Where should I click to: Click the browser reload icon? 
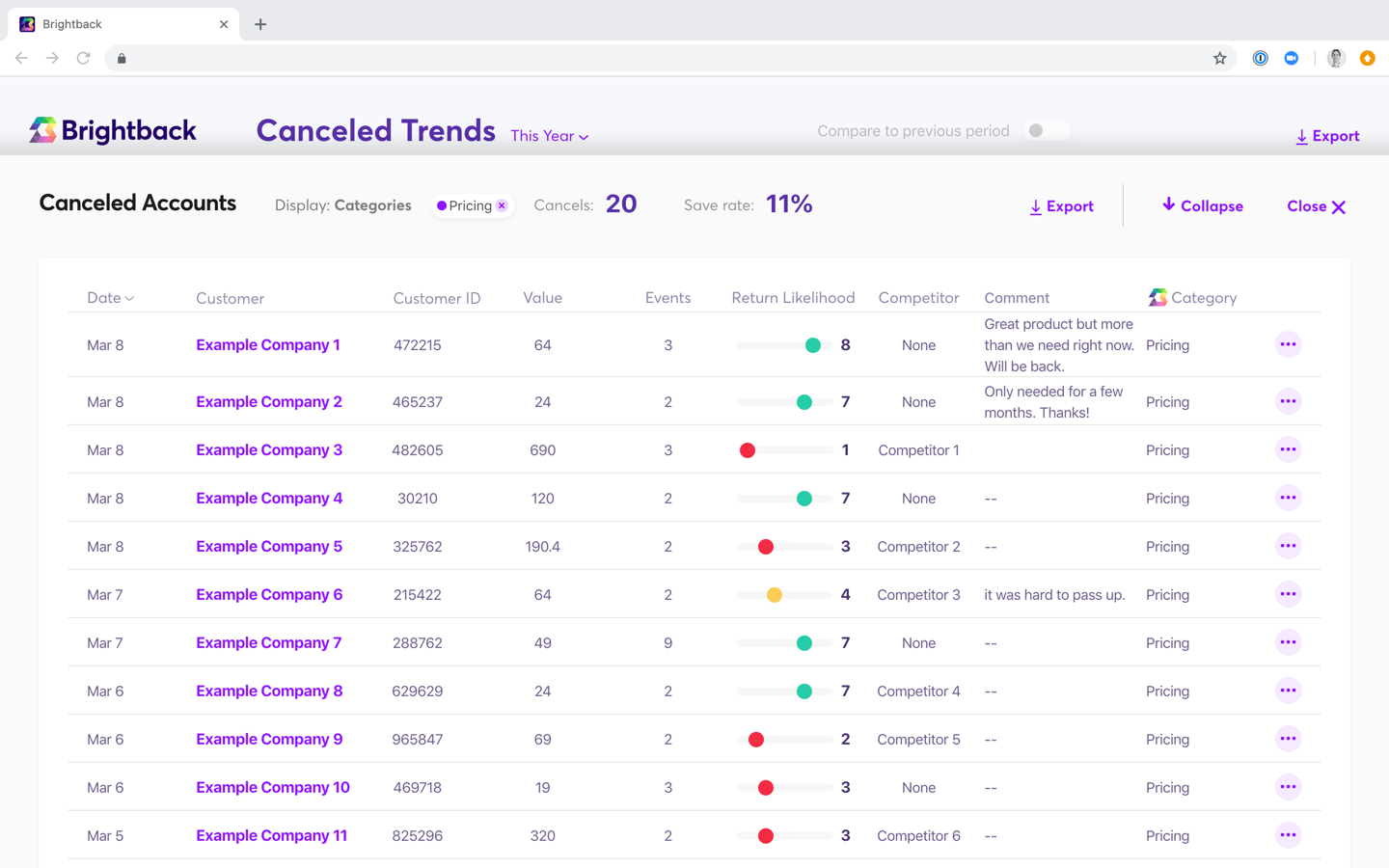(83, 58)
